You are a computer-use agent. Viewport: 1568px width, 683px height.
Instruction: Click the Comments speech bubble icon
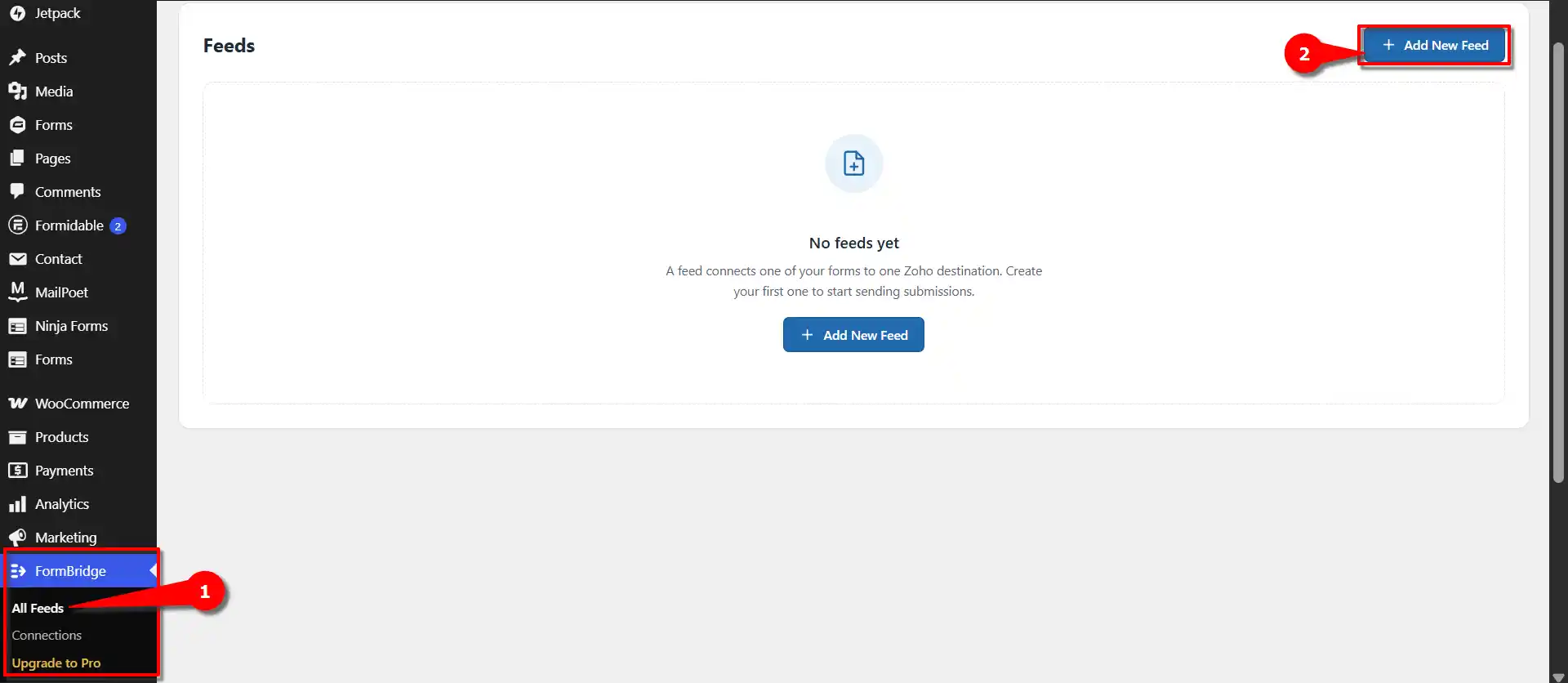tap(17, 192)
